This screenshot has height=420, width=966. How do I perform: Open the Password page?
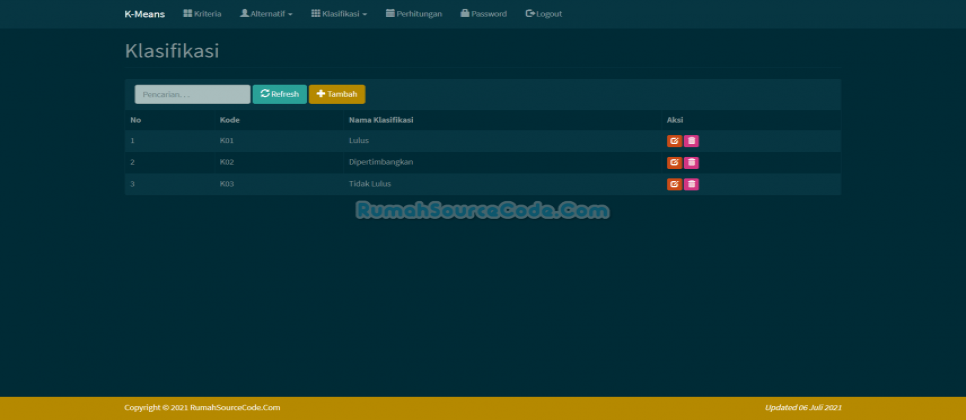[484, 14]
